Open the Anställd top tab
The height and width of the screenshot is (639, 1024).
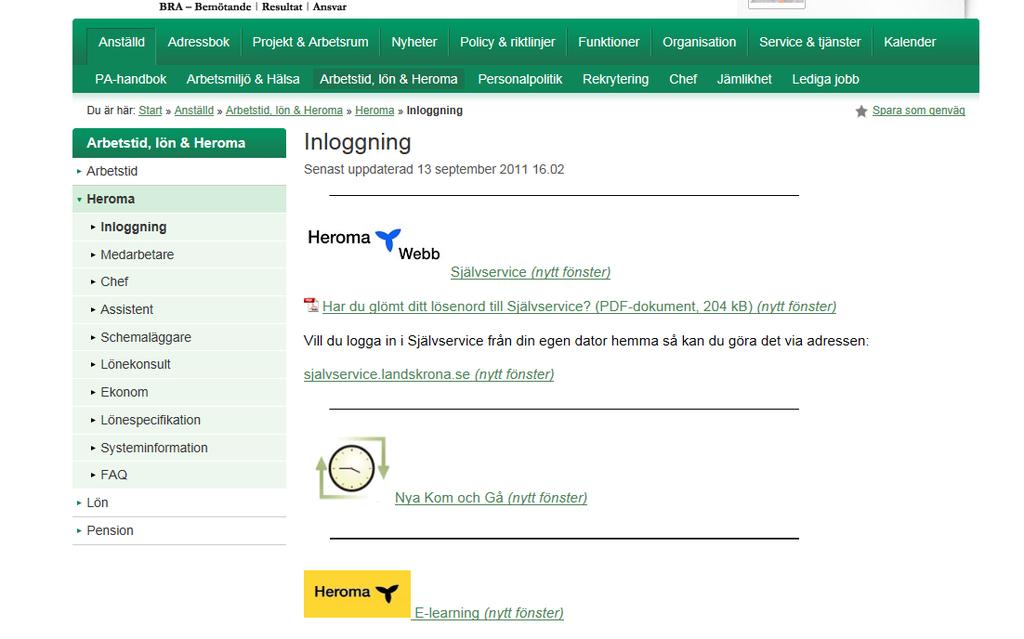[x=121, y=42]
